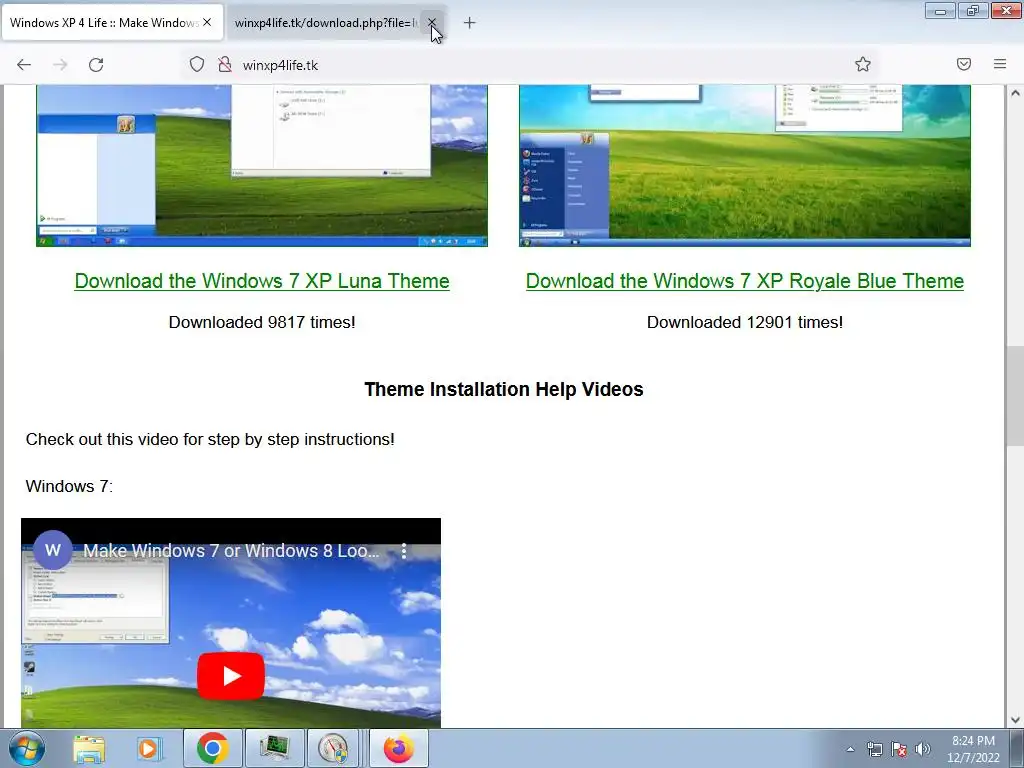Bookmark this page with the star

tap(863, 64)
